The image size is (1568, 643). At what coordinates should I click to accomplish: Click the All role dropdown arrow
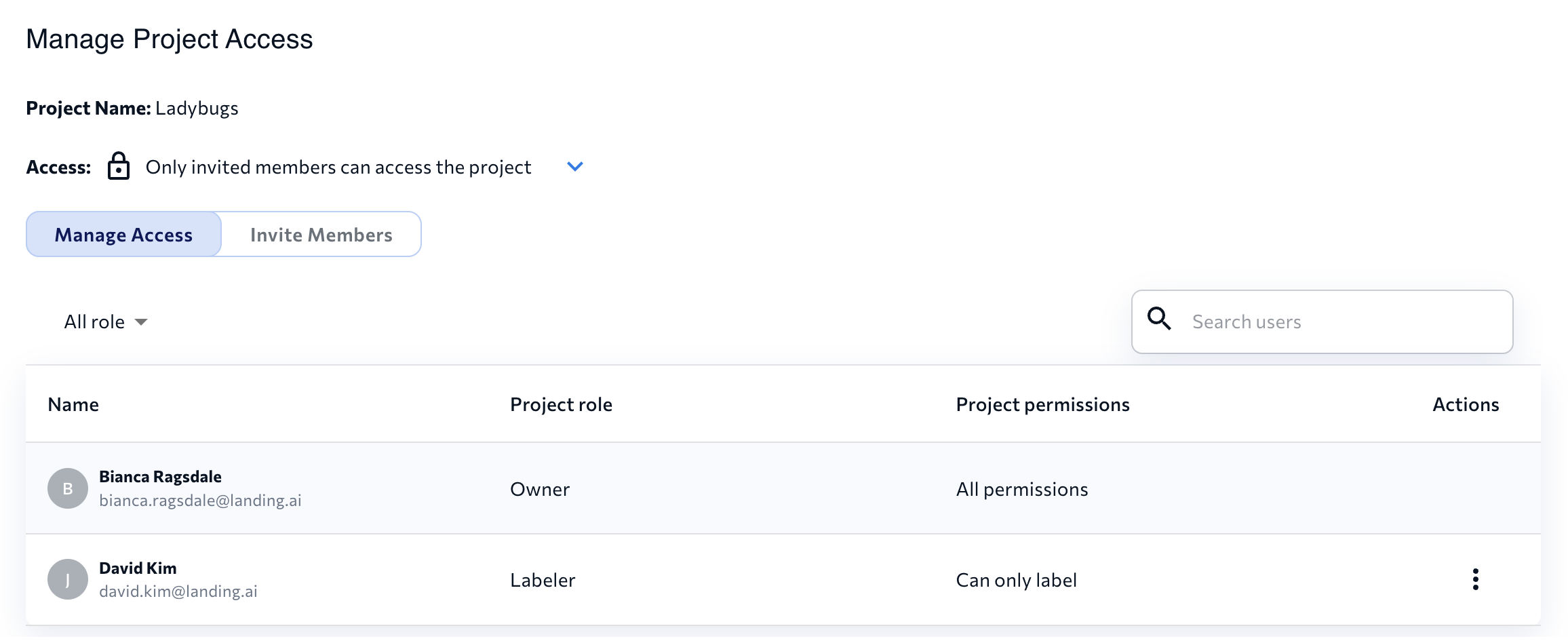click(141, 322)
